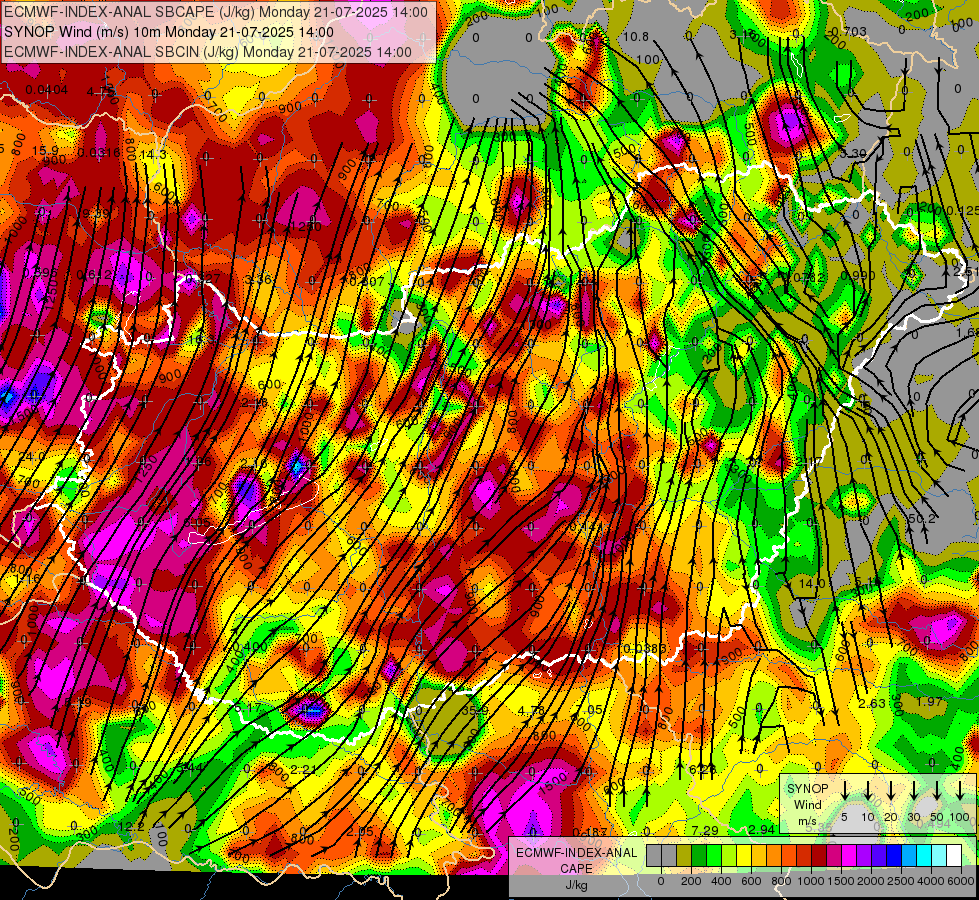
Task: Click the 7.29 value on the map
Action: [x=705, y=830]
